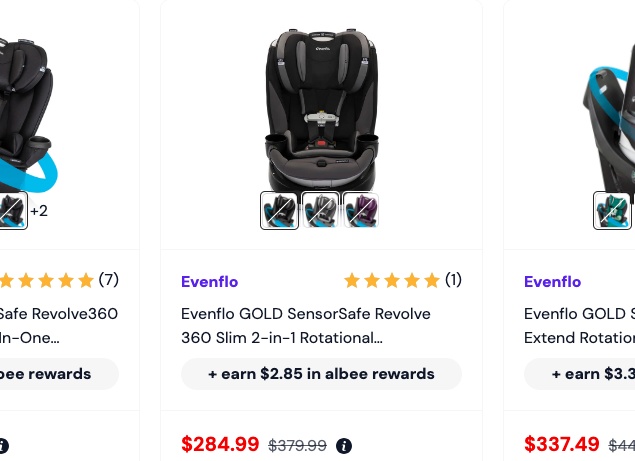View the middle gray car seat product image
Screen dimensions: 635x461
point(322,109)
